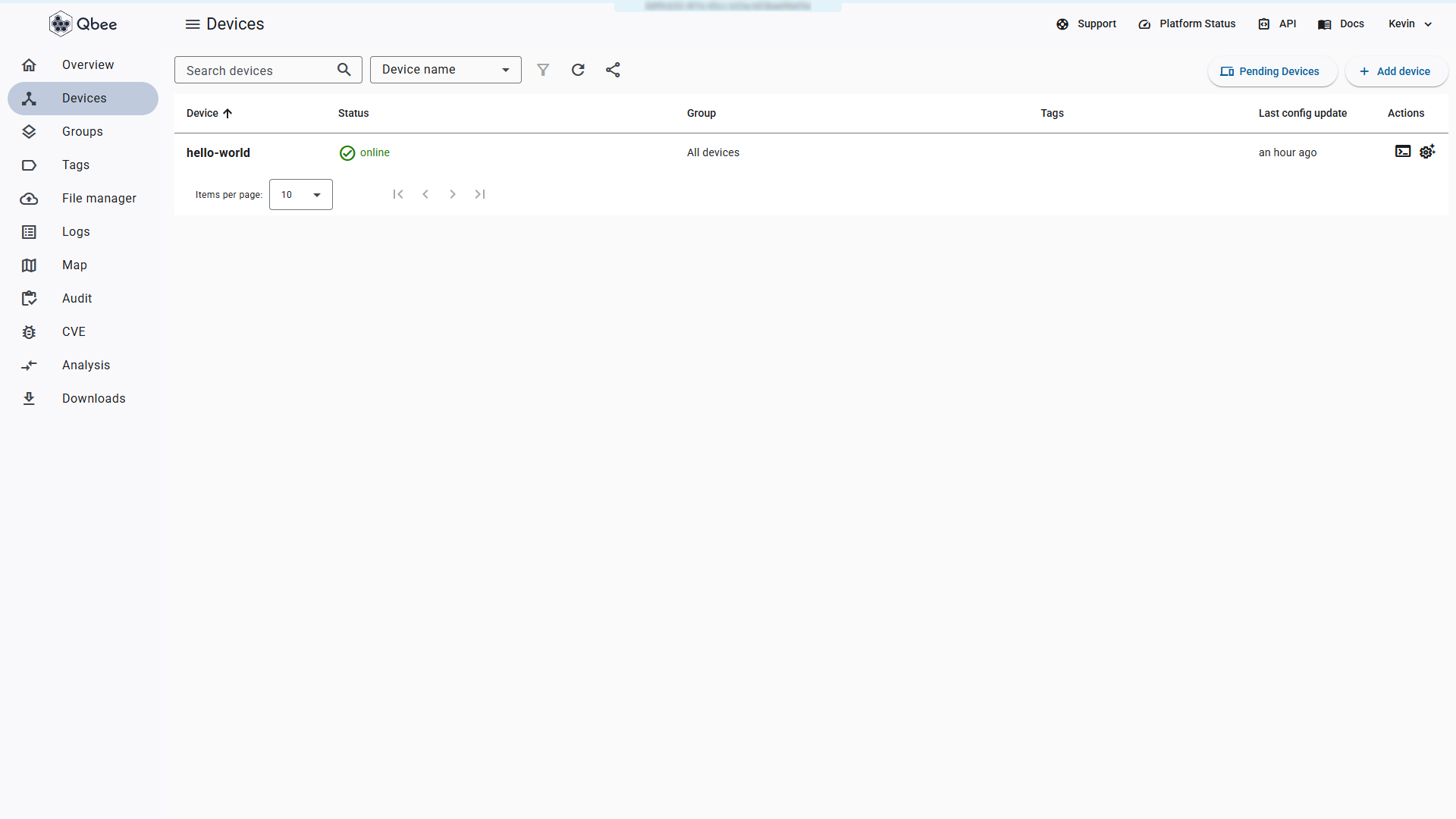
Task: Expand the Kevin user menu
Action: [x=1410, y=24]
